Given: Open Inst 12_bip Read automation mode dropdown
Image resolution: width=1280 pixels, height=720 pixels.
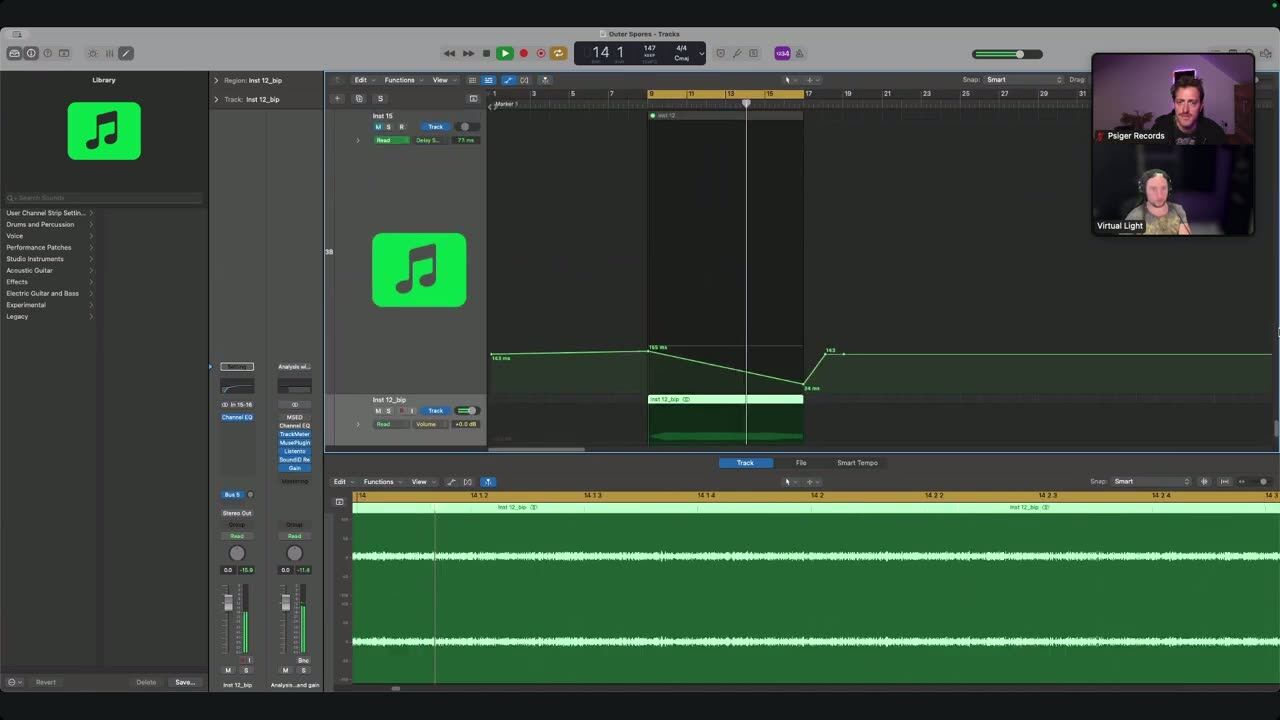Looking at the screenshot, I should pos(391,424).
